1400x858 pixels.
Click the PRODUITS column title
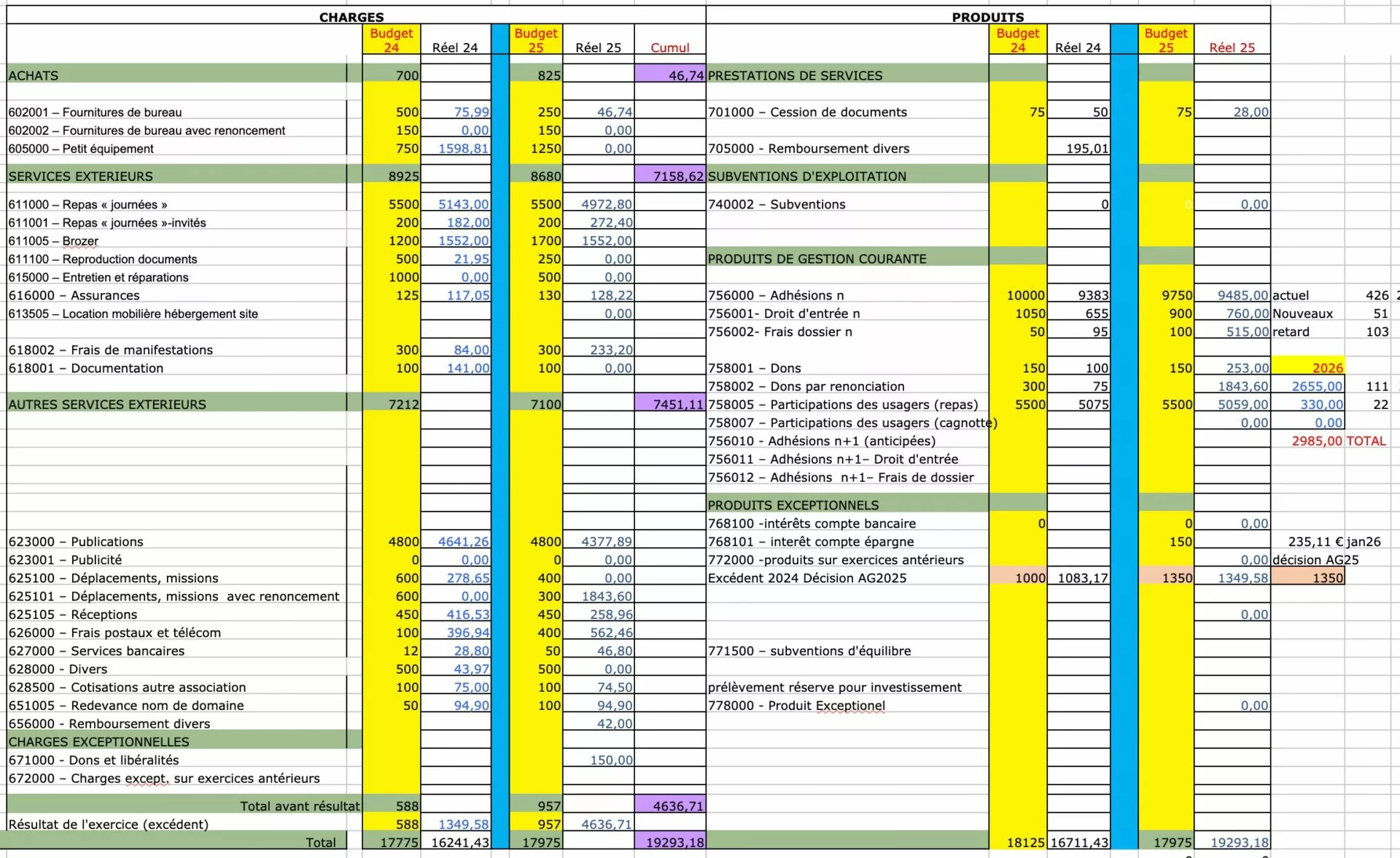coord(987,17)
